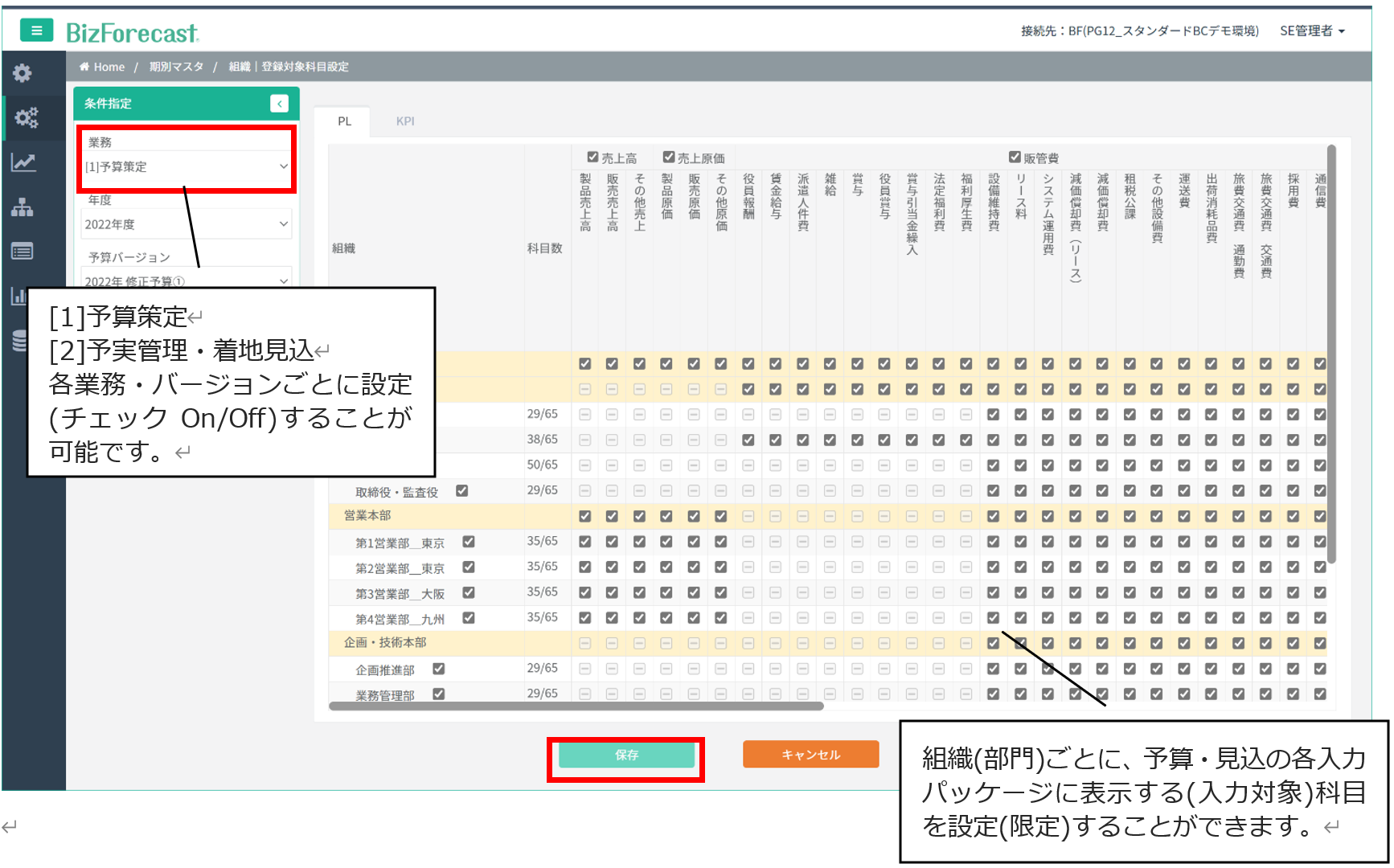Uncheck the 販管費 group checkbox
The width and height of the screenshot is (1394, 868).
pos(1015,158)
